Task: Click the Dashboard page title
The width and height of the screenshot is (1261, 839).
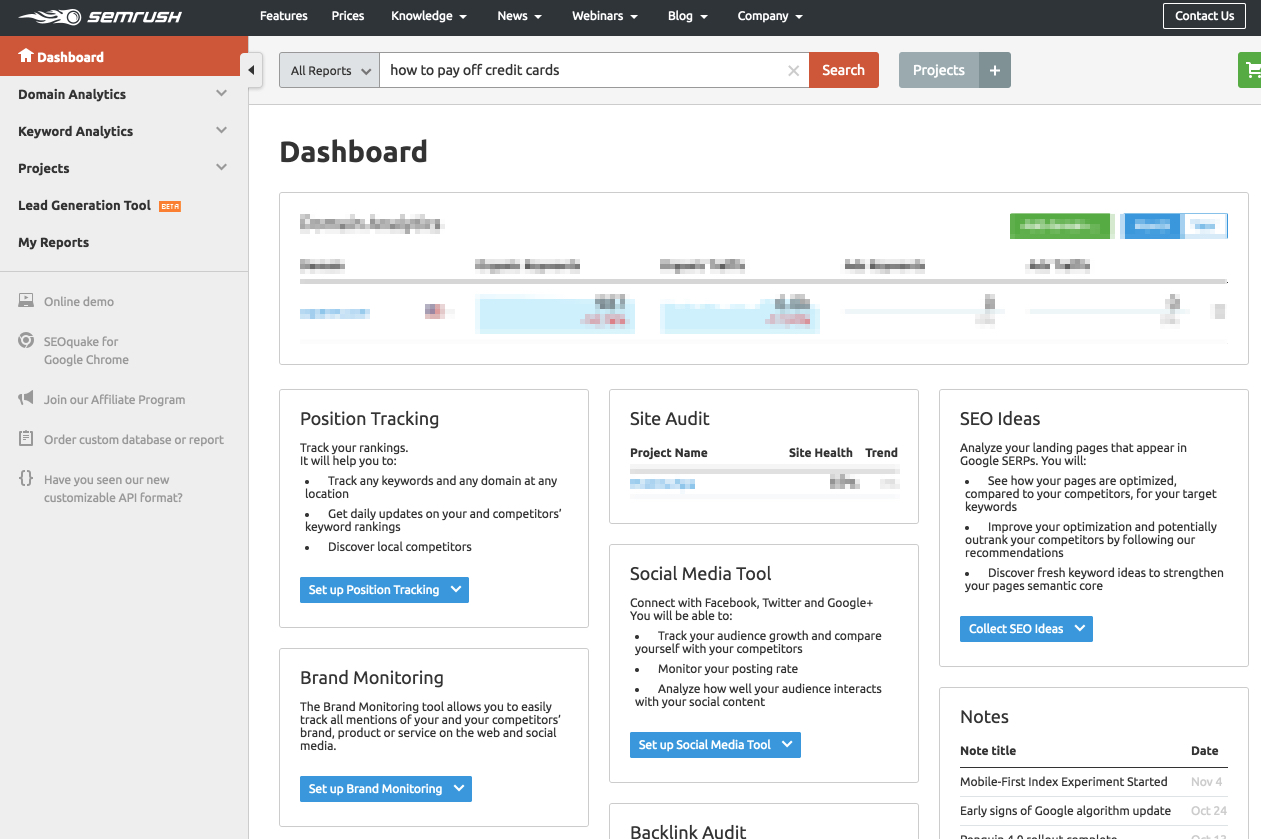Action: click(x=354, y=152)
